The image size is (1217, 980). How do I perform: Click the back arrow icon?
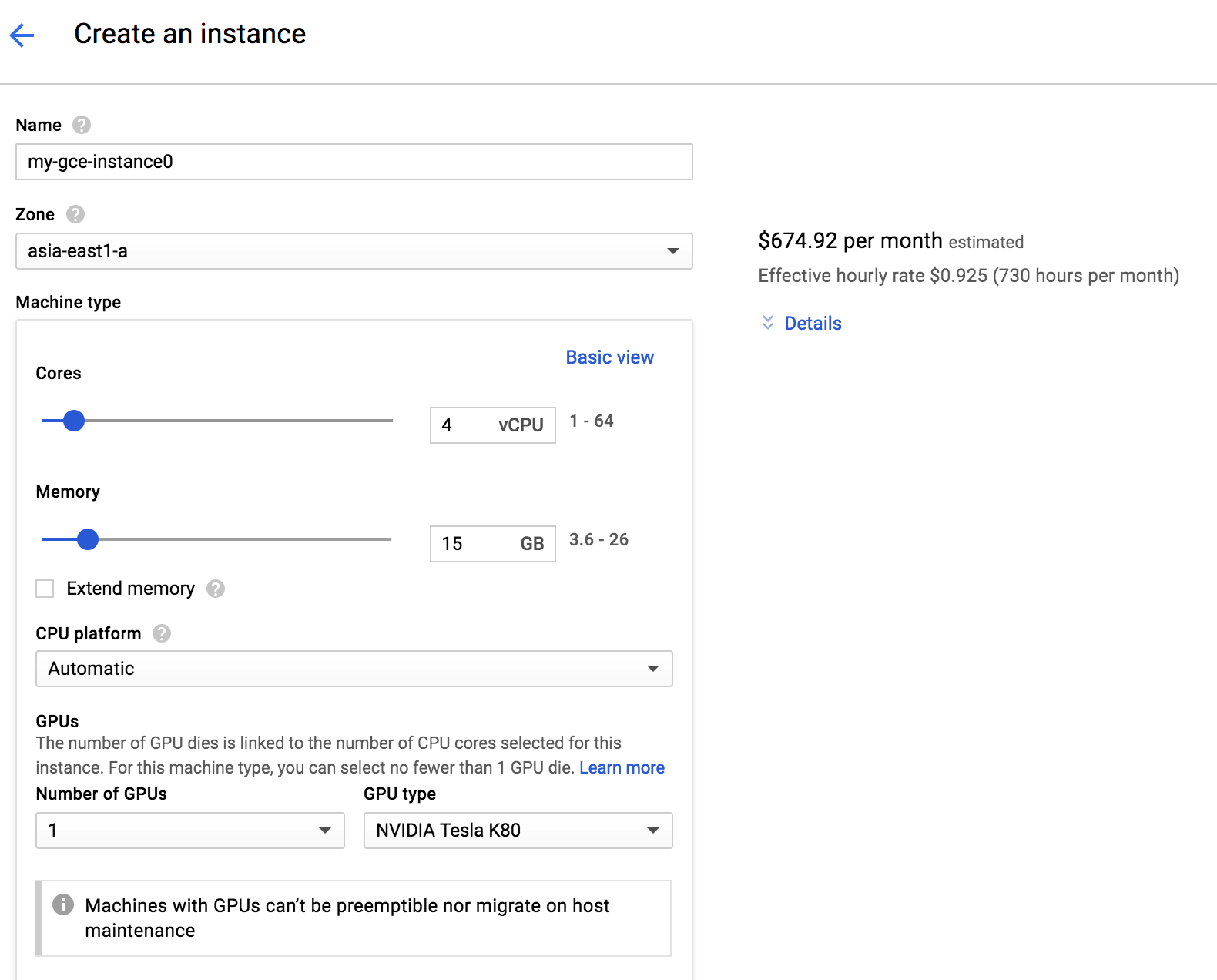[x=22, y=35]
